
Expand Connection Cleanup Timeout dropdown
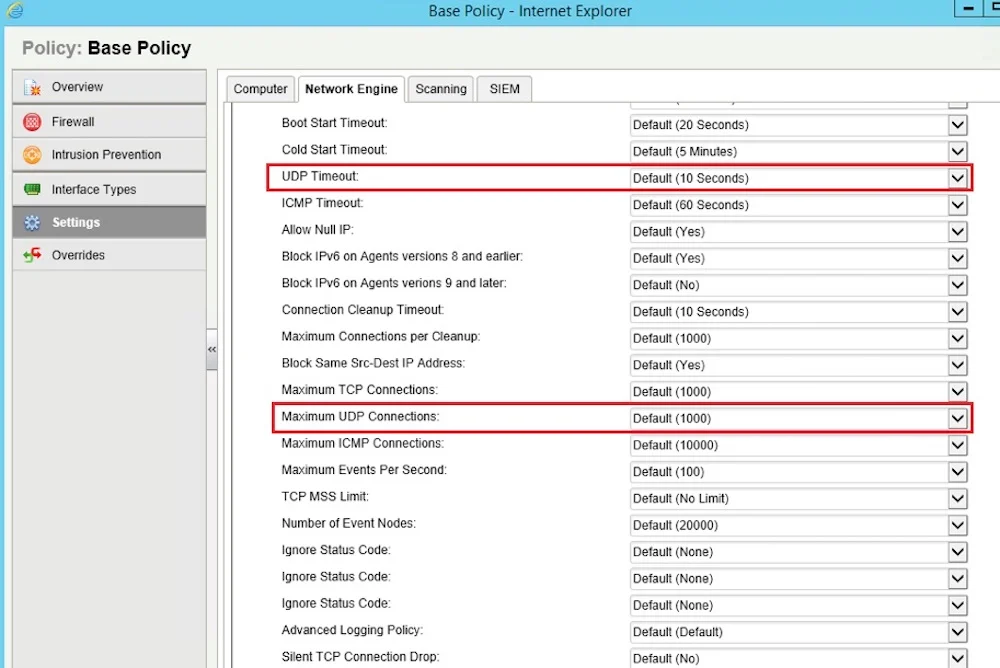[x=798, y=311]
